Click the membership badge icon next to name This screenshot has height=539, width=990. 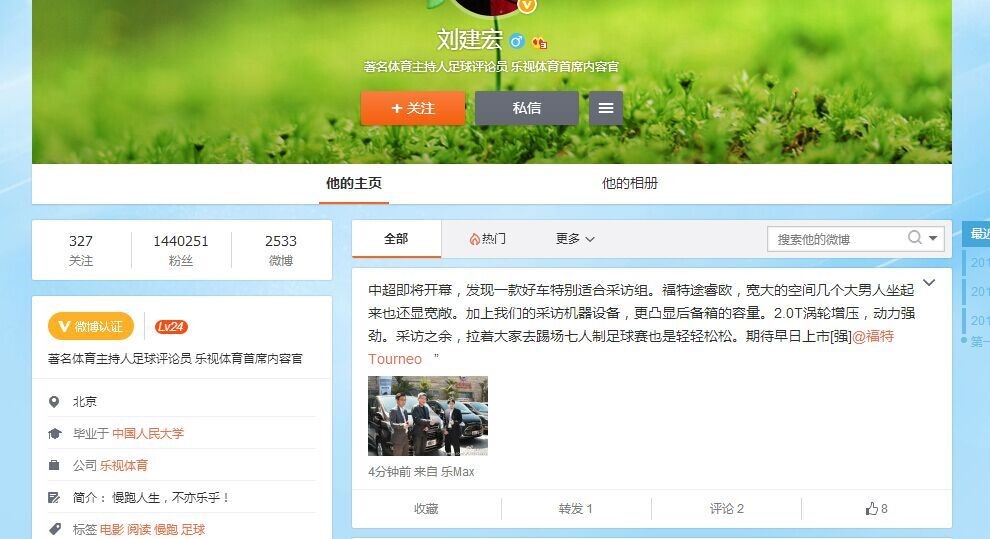539,42
